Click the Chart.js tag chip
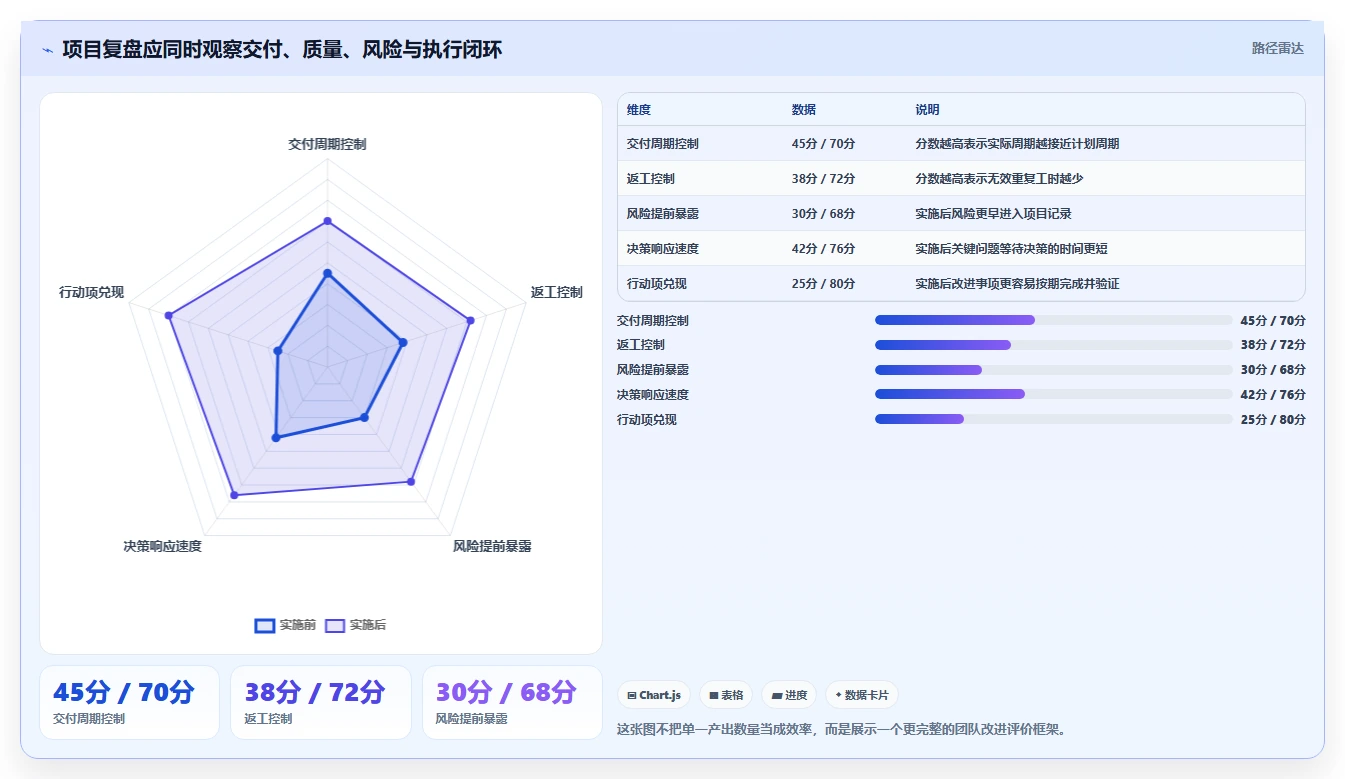Image resolution: width=1345 pixels, height=779 pixels. (654, 695)
